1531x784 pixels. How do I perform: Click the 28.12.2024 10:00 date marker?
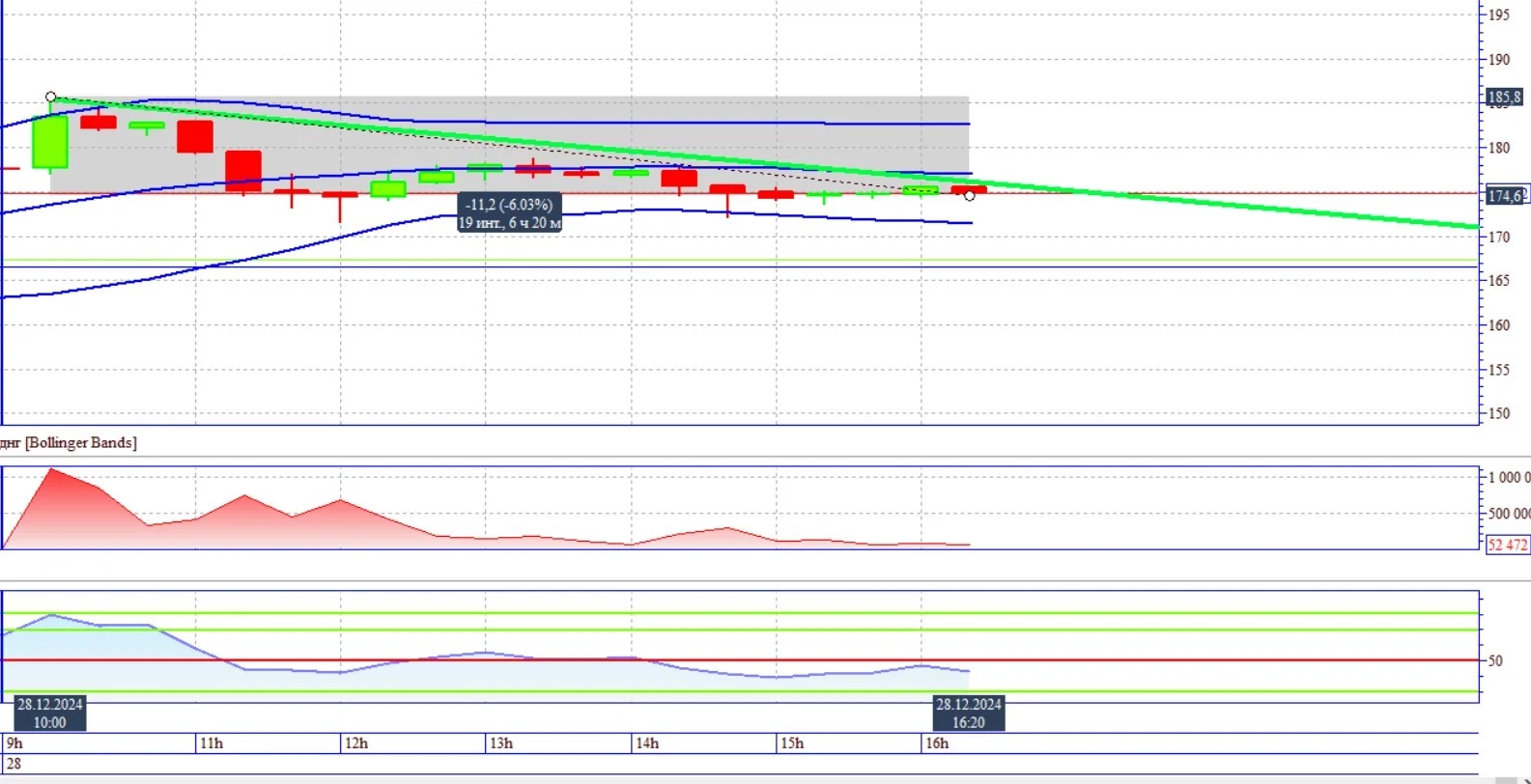tap(50, 713)
